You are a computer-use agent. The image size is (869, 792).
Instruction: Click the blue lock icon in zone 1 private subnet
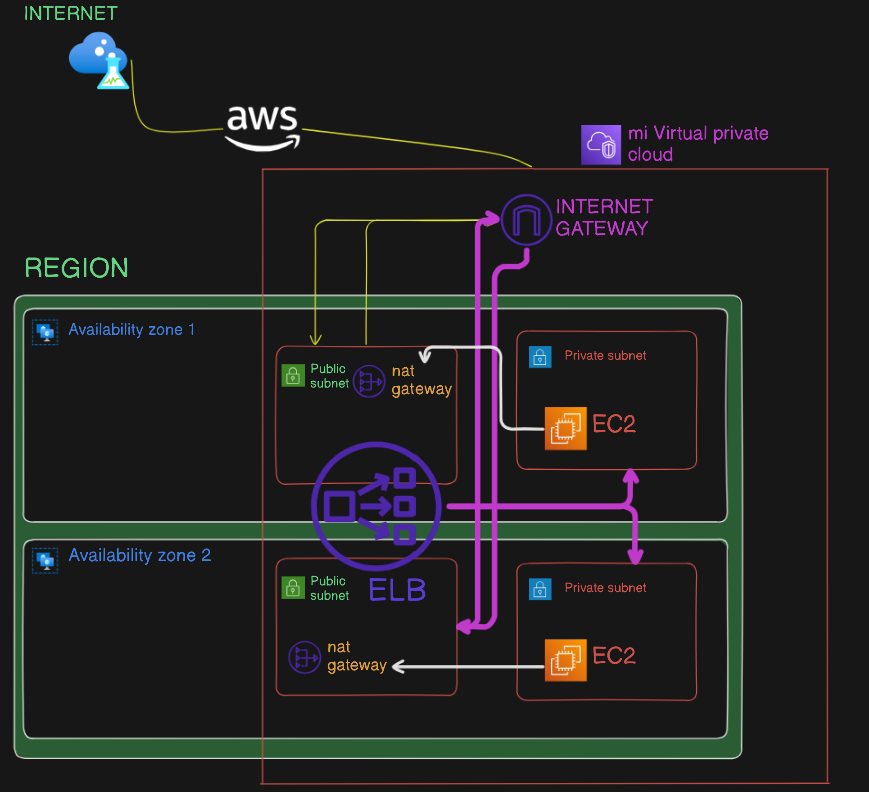pos(540,357)
